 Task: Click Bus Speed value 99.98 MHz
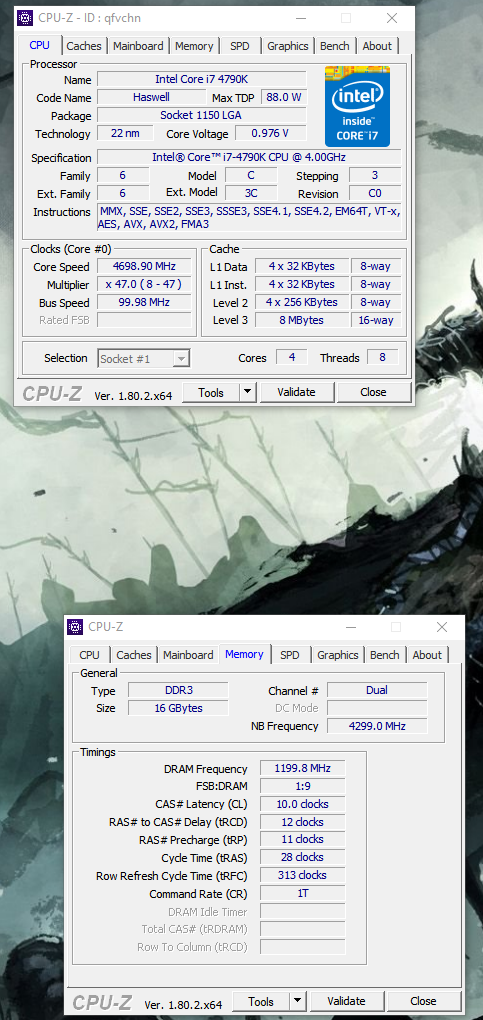[144, 302]
